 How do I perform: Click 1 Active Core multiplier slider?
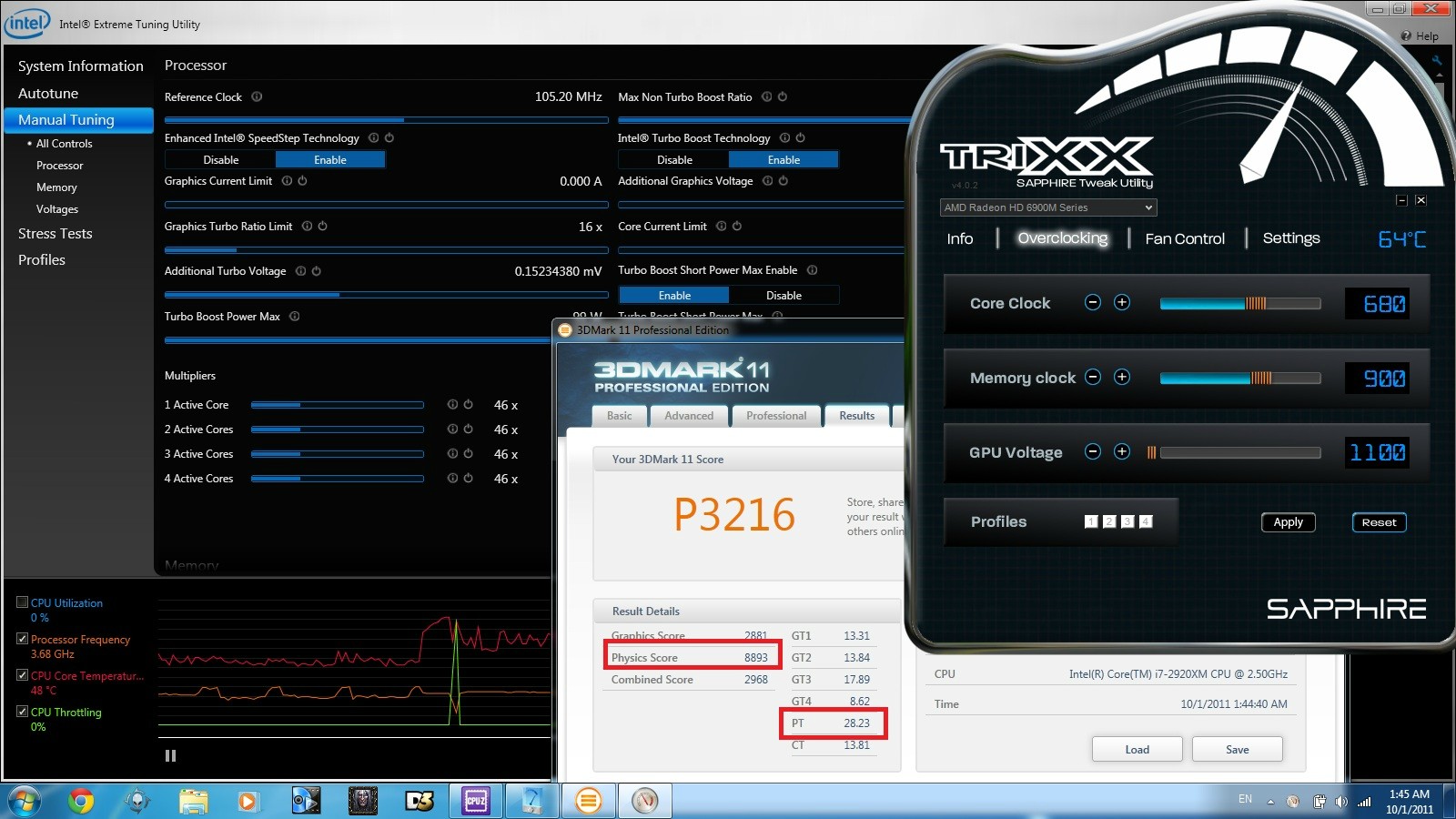338,405
